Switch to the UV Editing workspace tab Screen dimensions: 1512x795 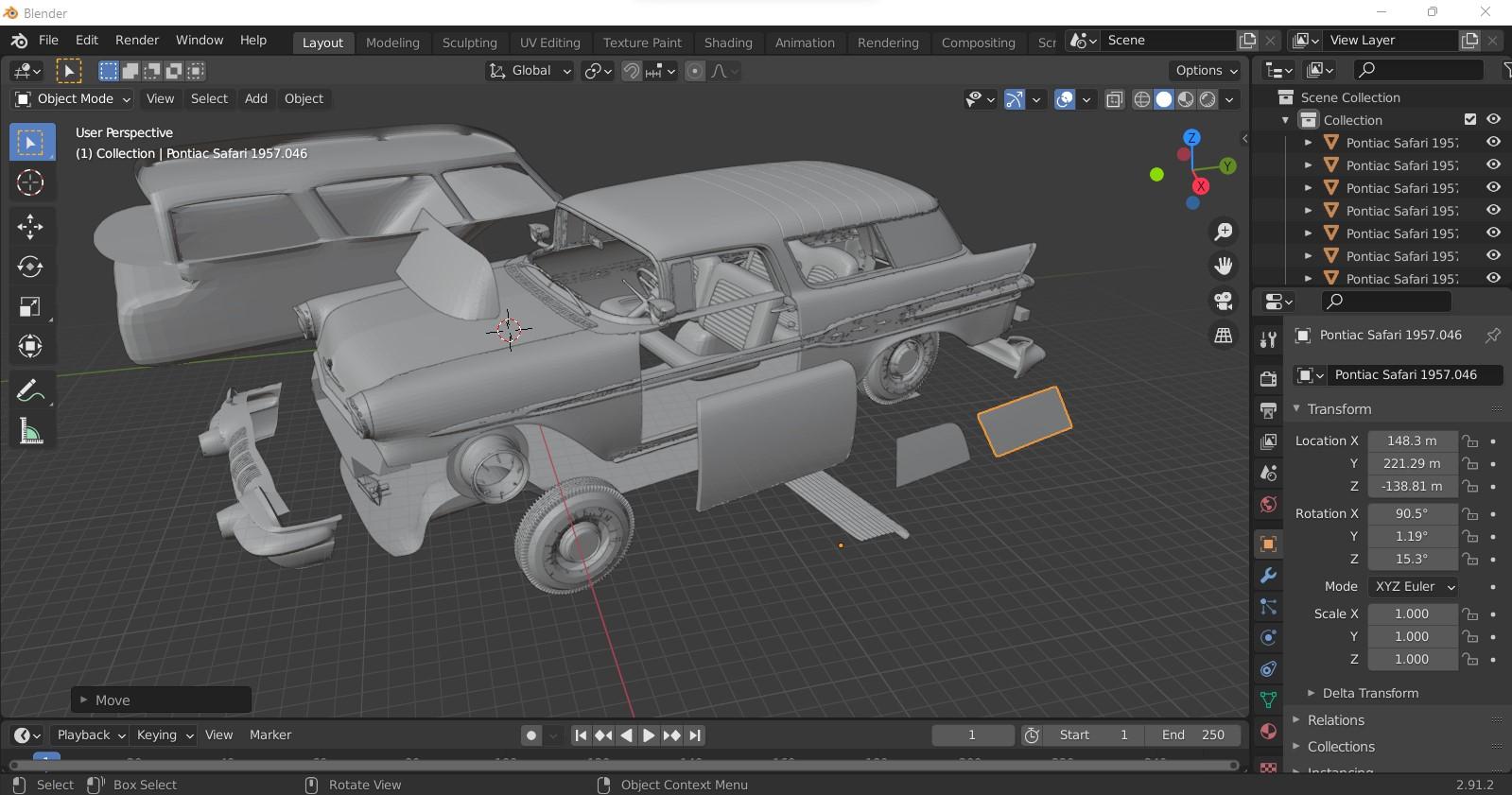click(x=550, y=43)
